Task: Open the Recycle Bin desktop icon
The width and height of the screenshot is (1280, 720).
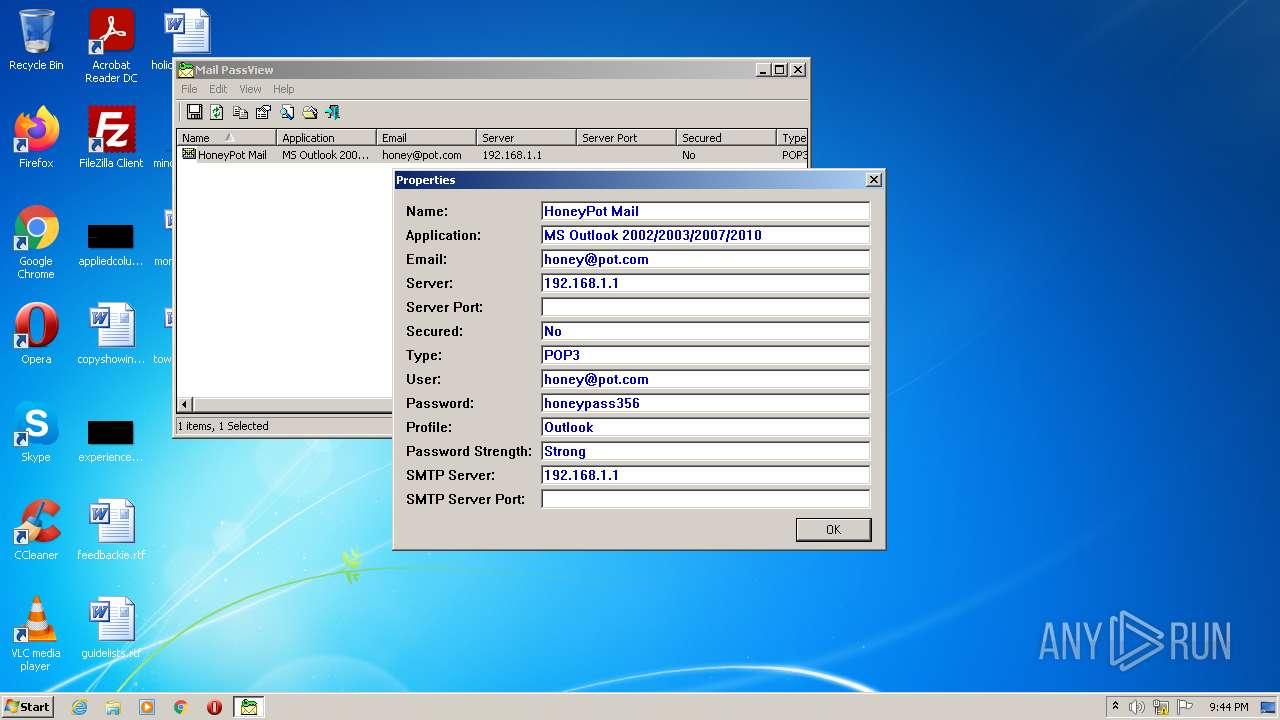Action: click(x=36, y=40)
